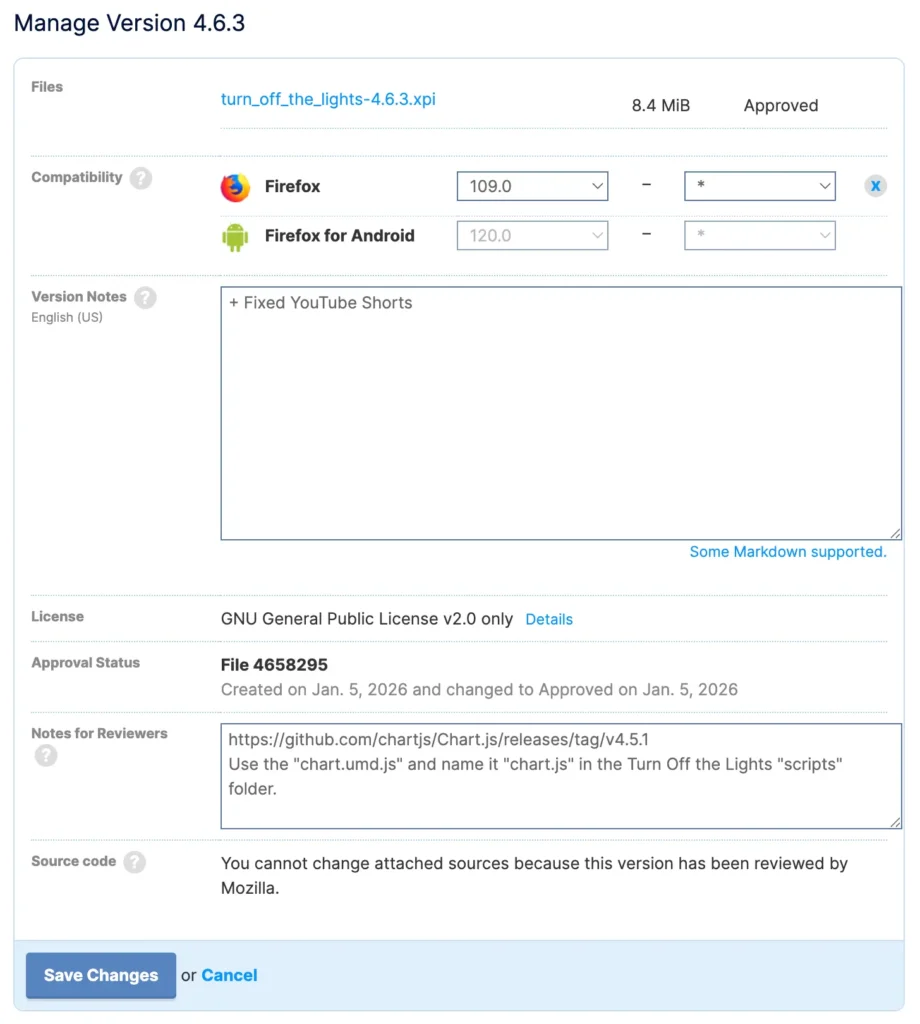
Task: Open the Firefox for Android maximum version dropdown
Action: pos(759,236)
